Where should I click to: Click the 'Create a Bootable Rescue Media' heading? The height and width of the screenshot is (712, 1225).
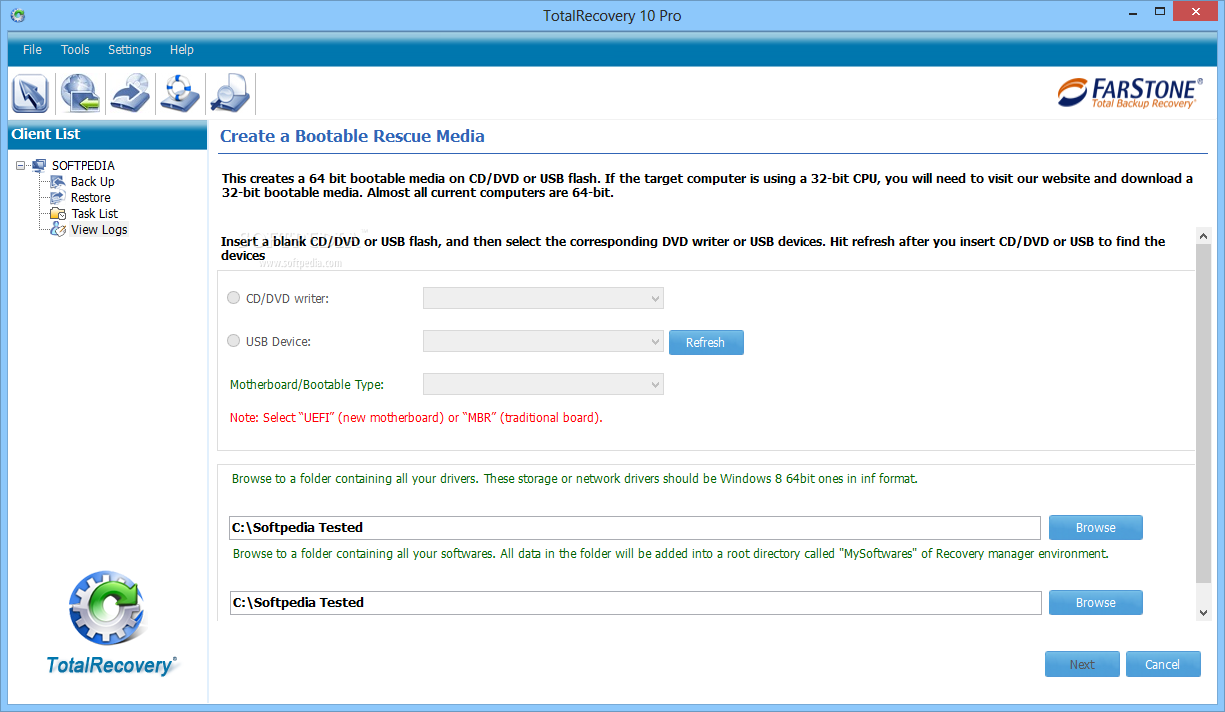pyautogui.click(x=352, y=136)
